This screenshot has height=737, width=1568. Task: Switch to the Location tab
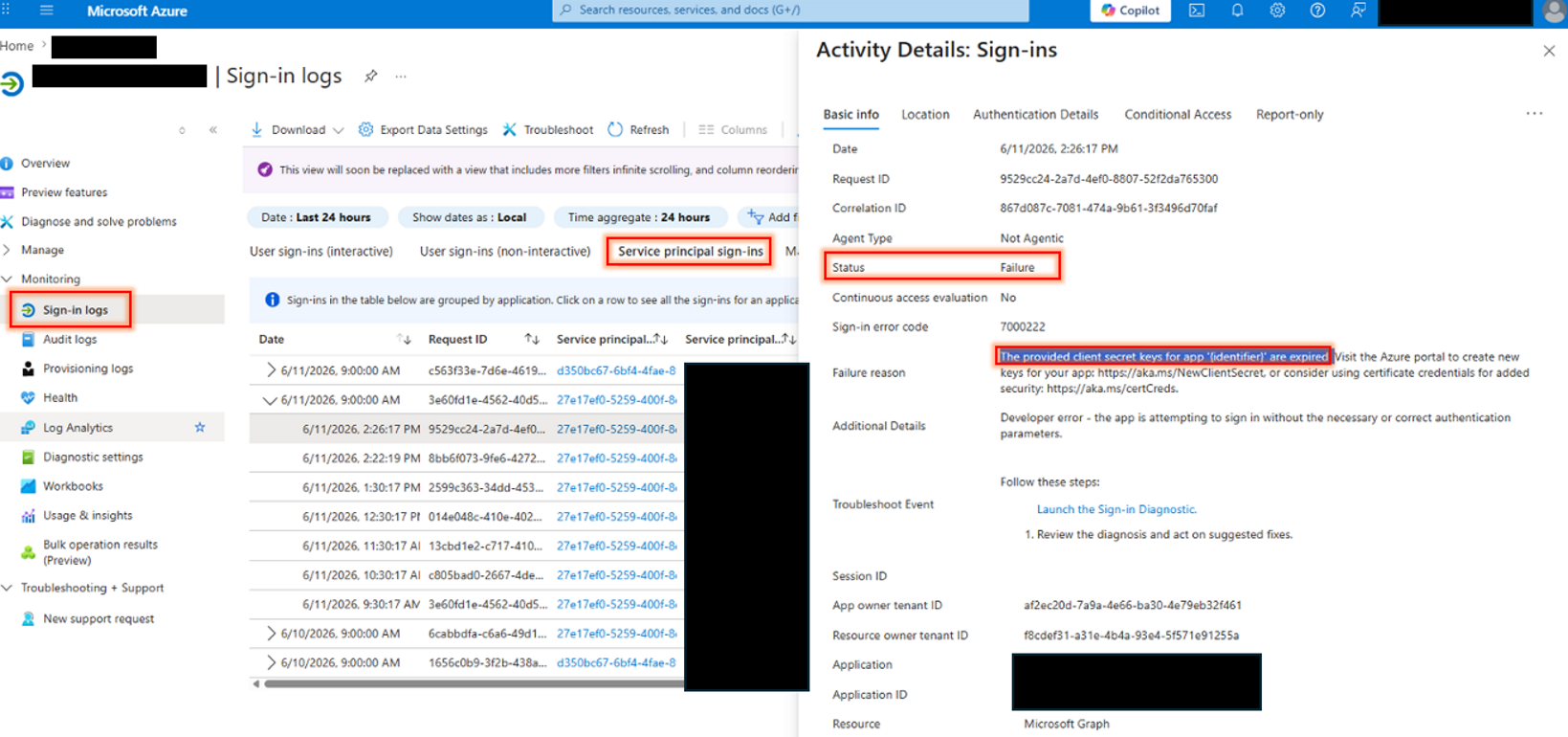(925, 115)
